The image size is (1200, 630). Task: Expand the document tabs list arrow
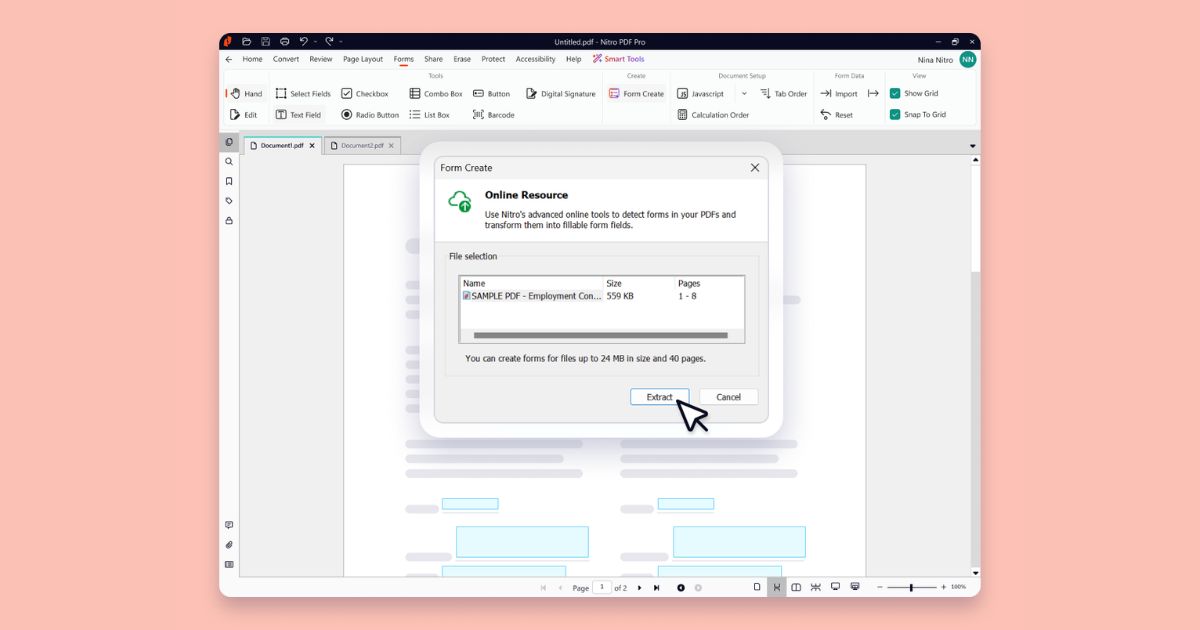click(973, 146)
